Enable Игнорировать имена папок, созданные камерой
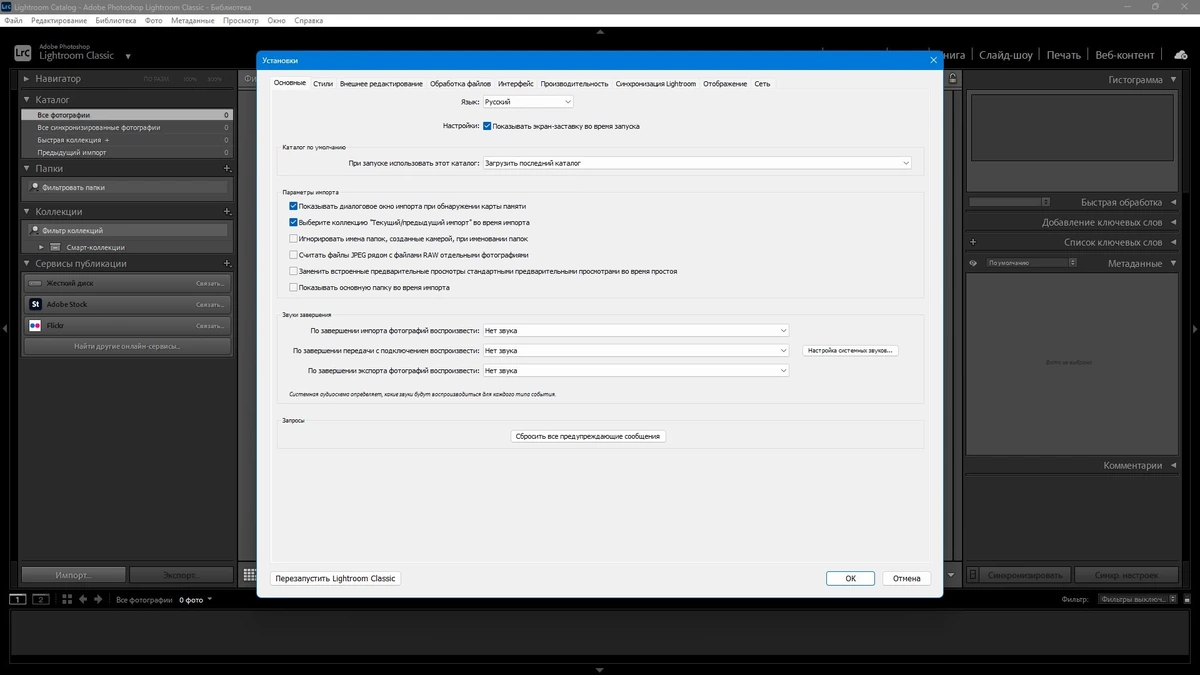Viewport: 1200px width, 675px height. [x=293, y=239]
